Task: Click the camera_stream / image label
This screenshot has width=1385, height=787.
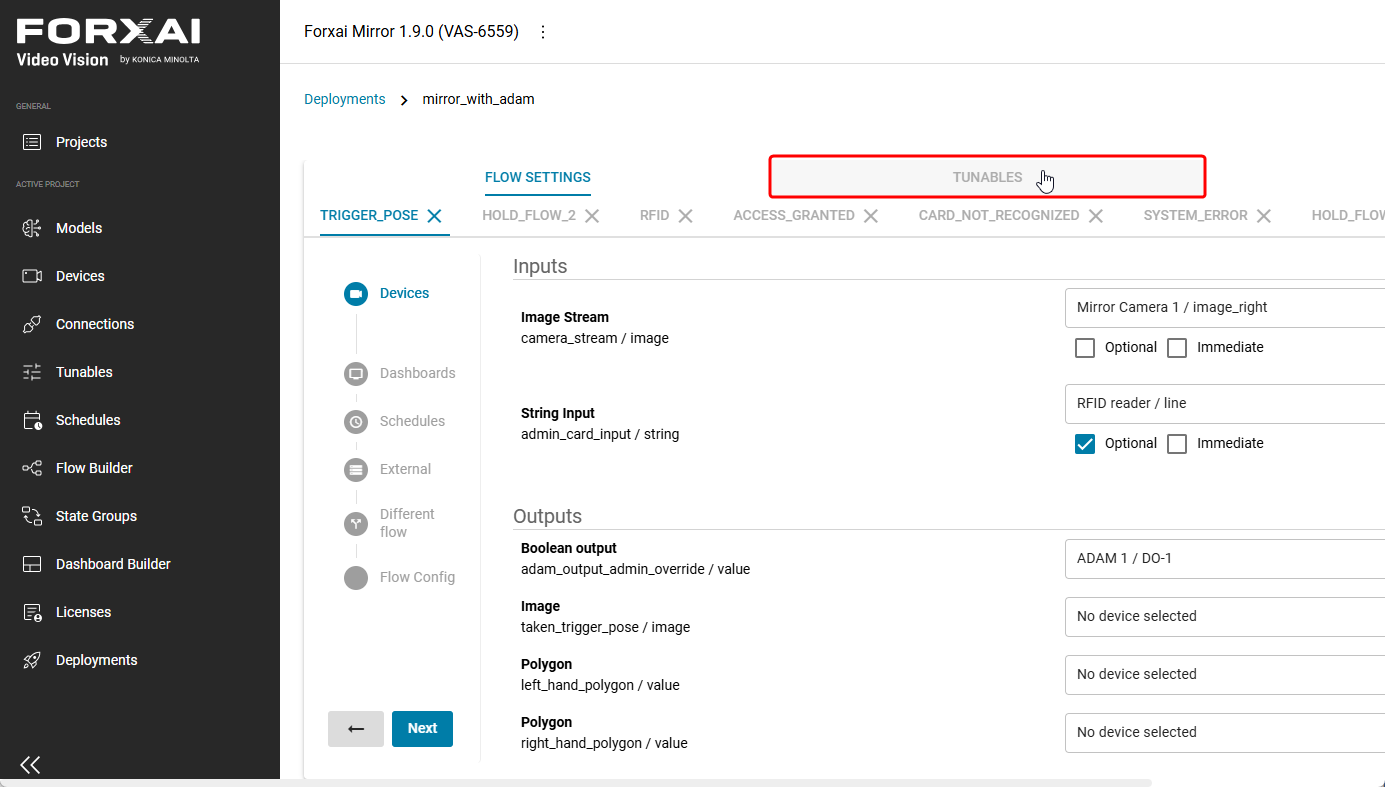Action: click(595, 338)
